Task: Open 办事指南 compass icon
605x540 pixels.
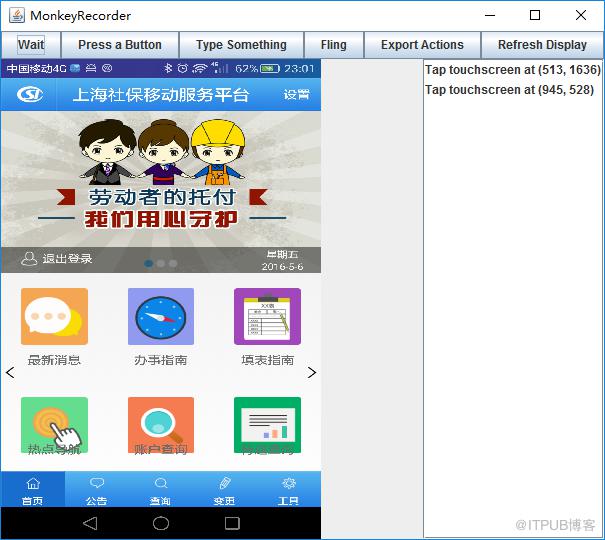Action: pyautogui.click(x=161, y=316)
